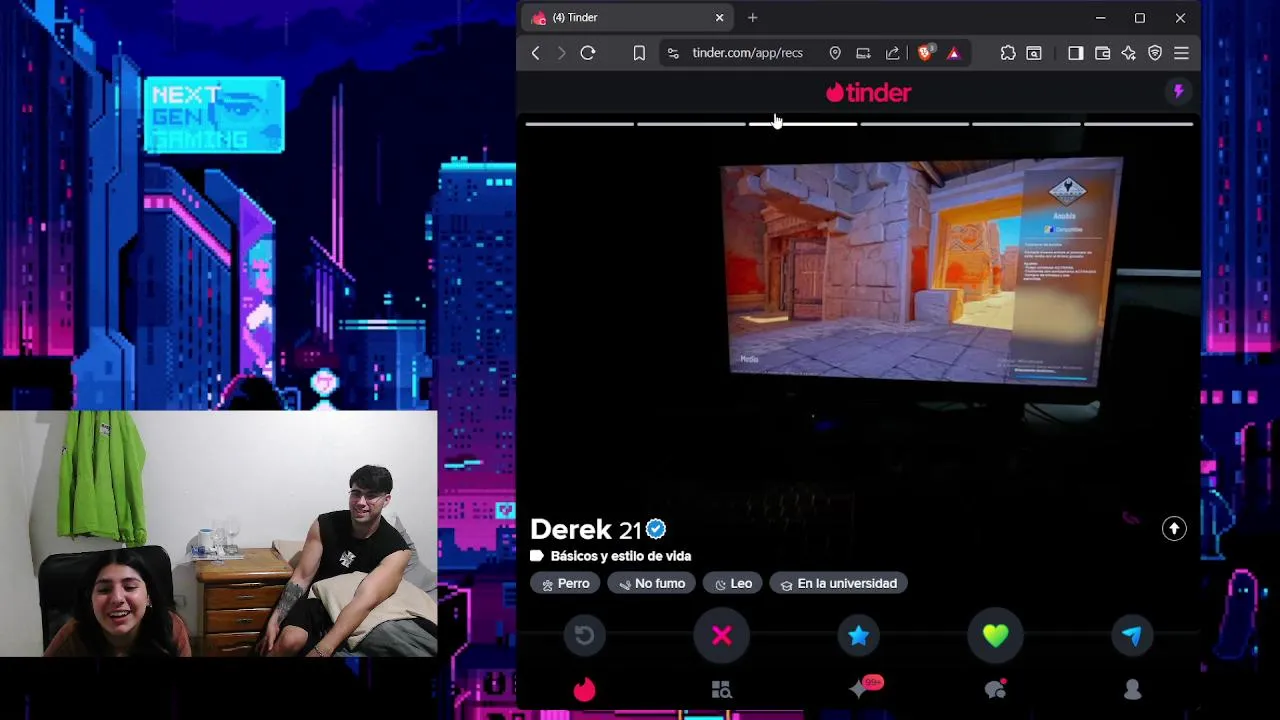Click the location permission icon in address bar
Viewport: 1280px width, 720px height.
[835, 53]
